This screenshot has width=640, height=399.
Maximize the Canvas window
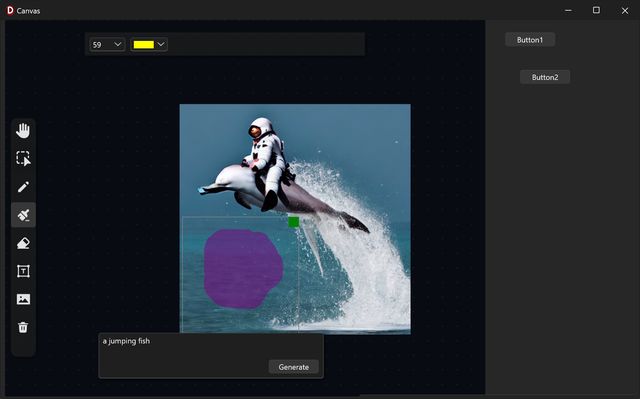click(x=596, y=10)
